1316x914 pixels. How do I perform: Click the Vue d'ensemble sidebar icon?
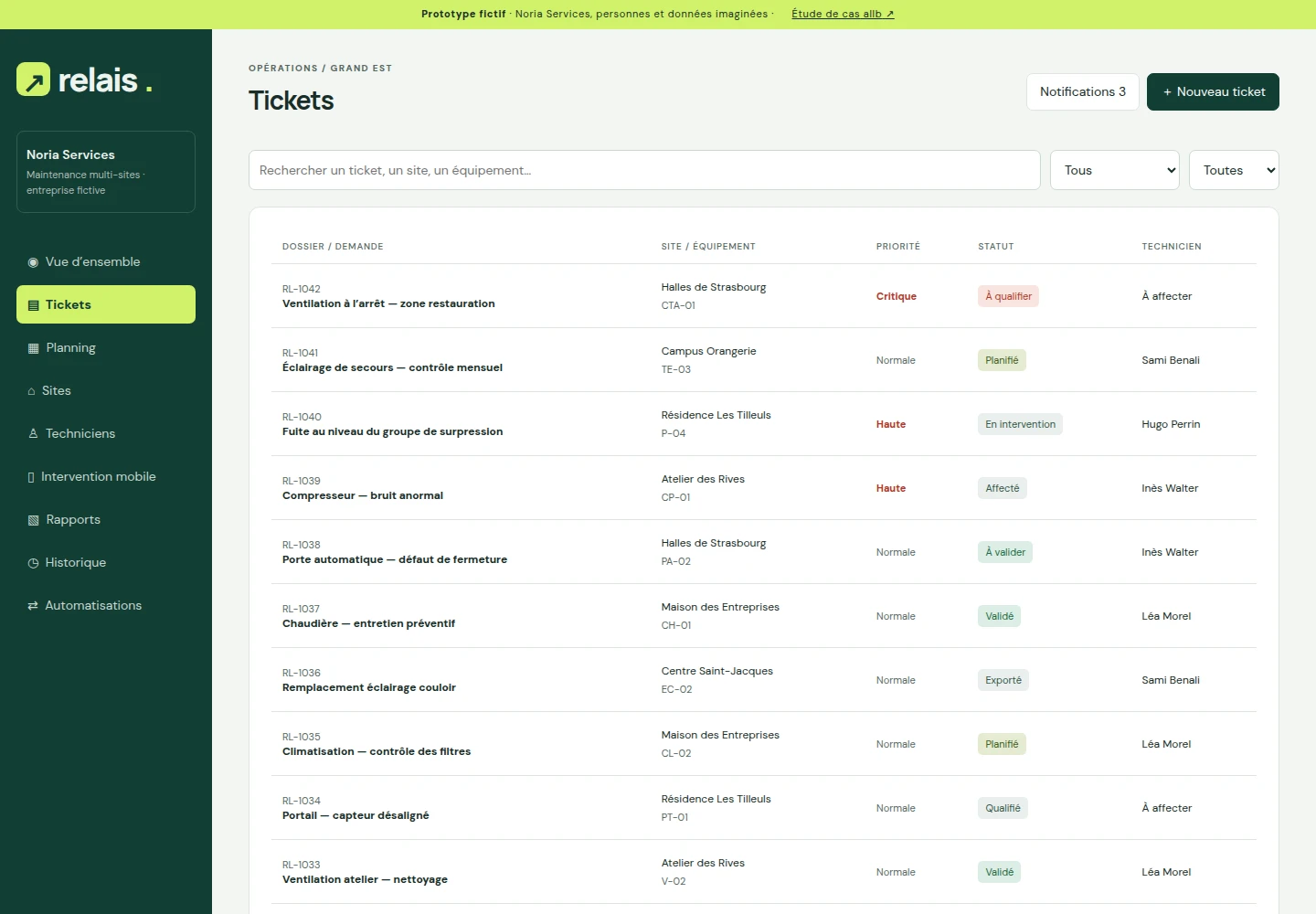(x=33, y=262)
